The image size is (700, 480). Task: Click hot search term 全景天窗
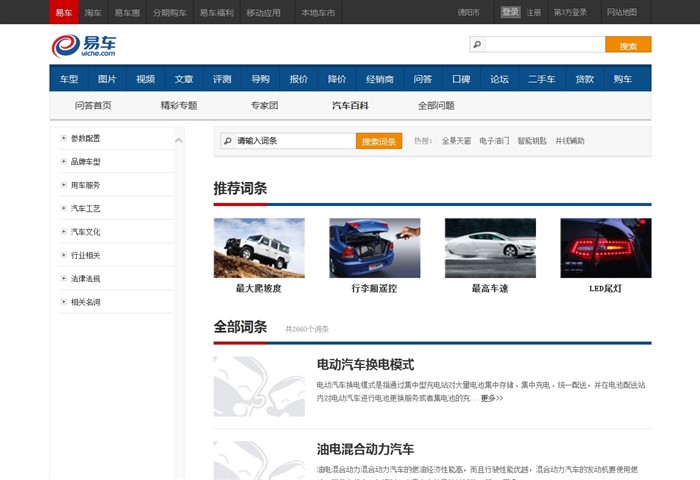[456, 141]
